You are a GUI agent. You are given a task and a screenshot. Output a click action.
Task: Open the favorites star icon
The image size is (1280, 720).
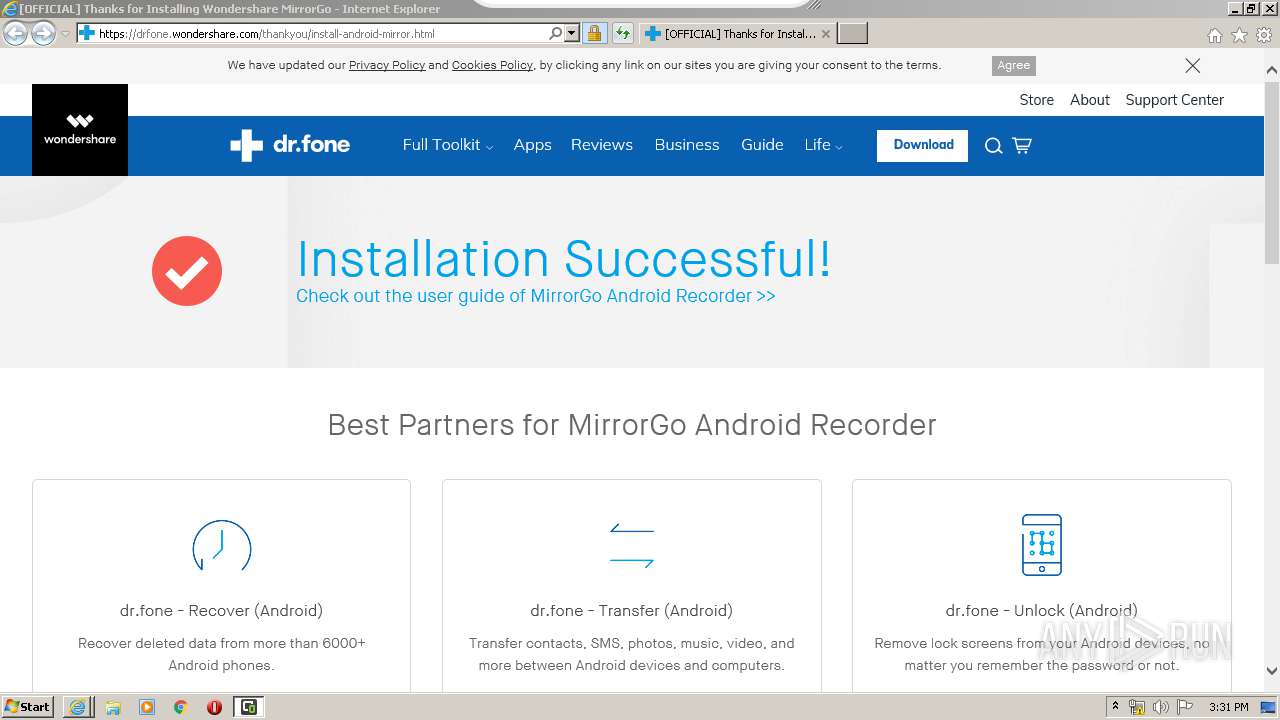[x=1240, y=35]
